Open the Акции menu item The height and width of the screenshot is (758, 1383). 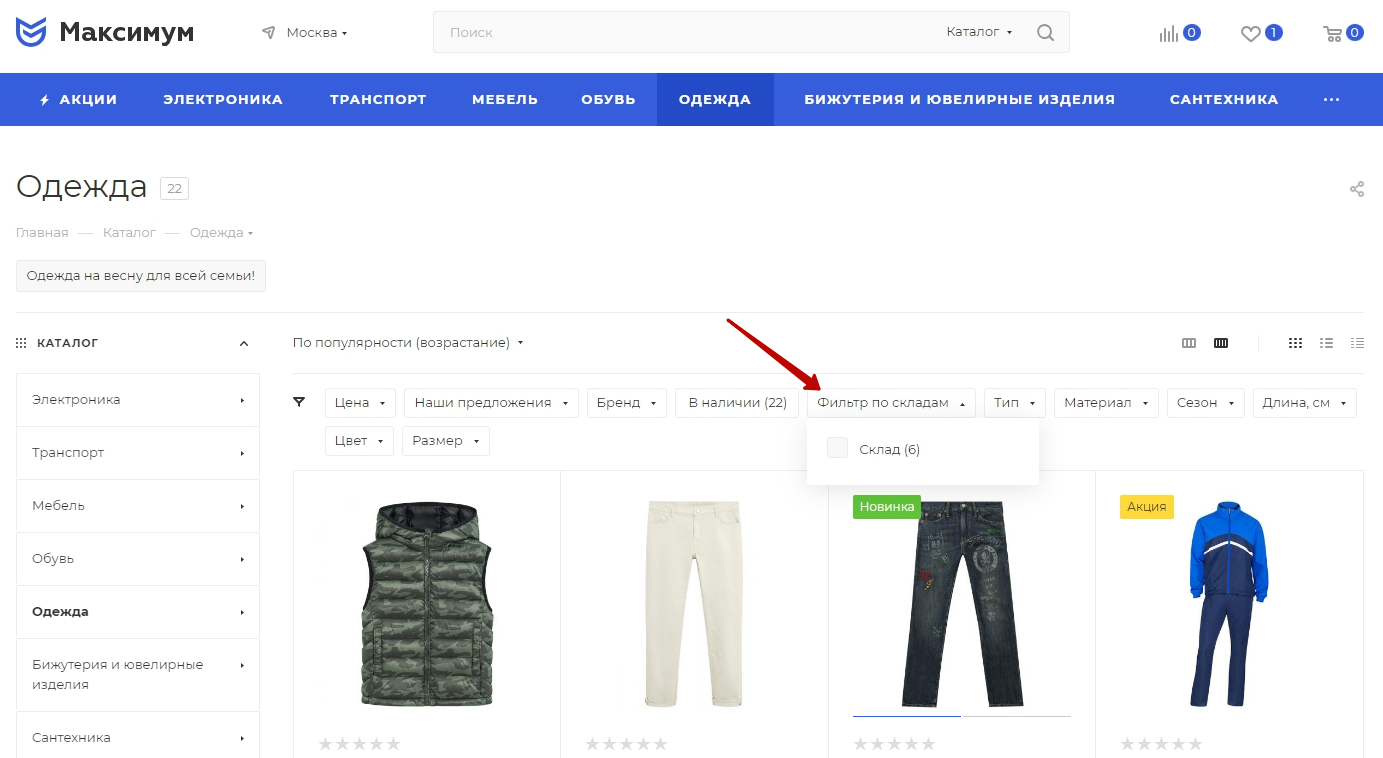coord(78,100)
